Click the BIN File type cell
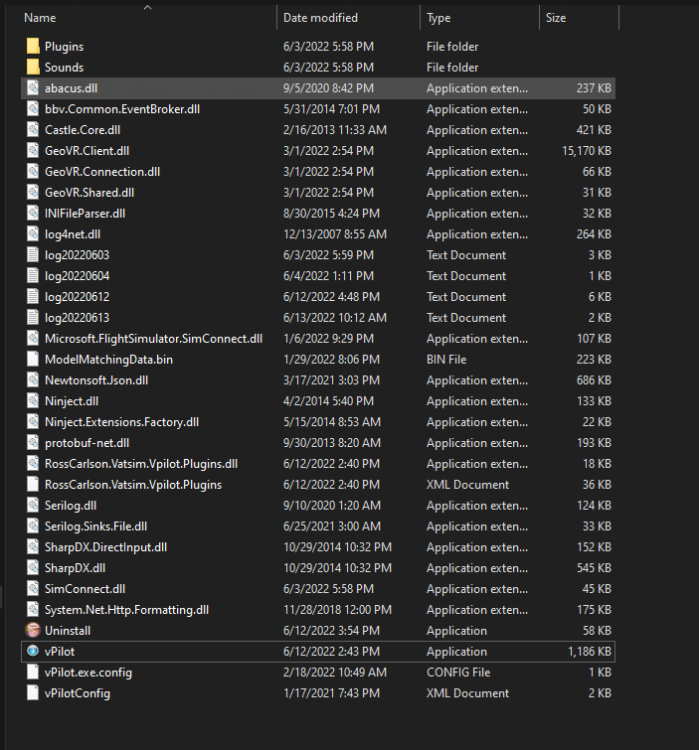 [x=446, y=359]
